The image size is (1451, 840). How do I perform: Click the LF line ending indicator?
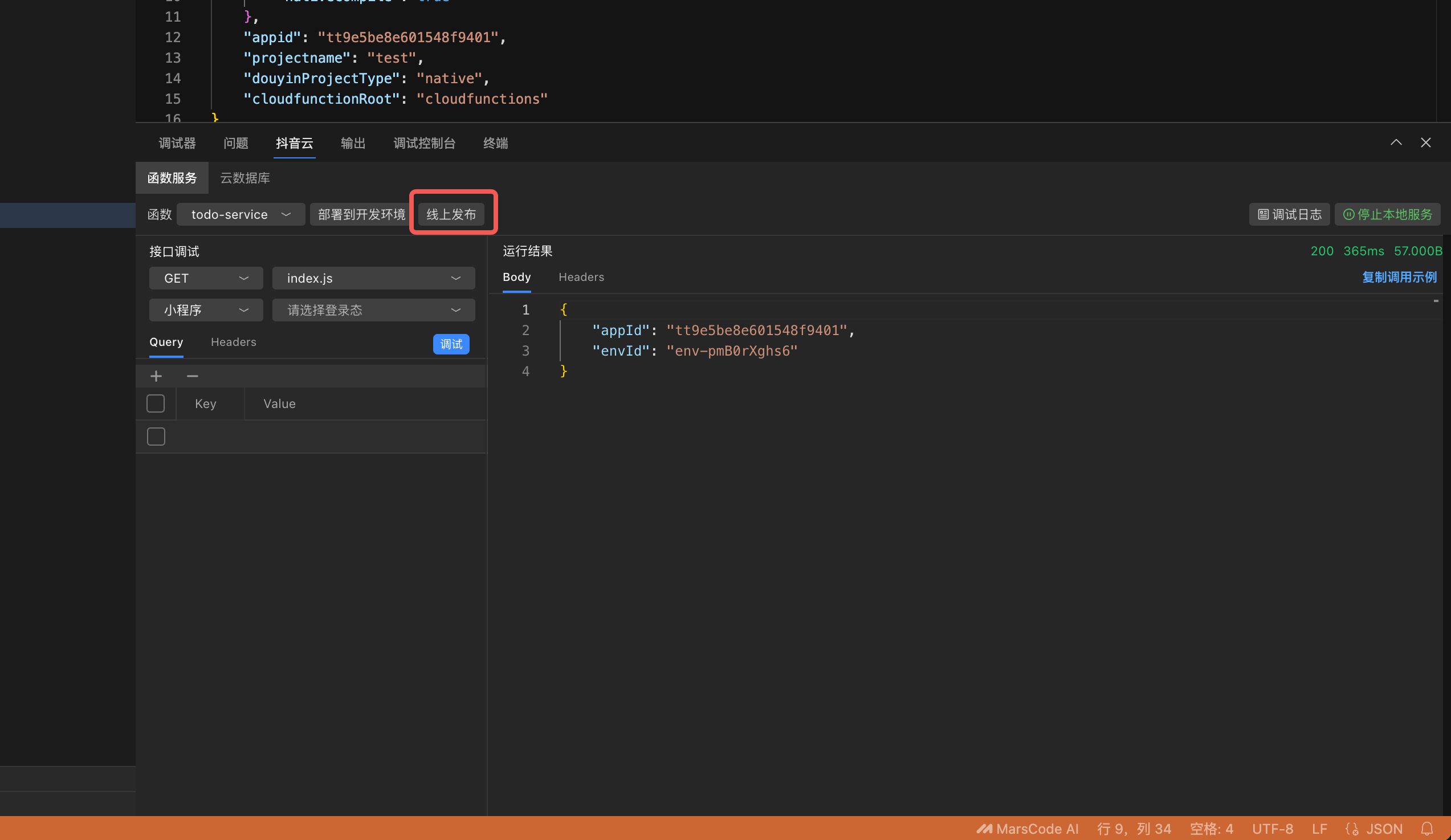pyautogui.click(x=1320, y=829)
